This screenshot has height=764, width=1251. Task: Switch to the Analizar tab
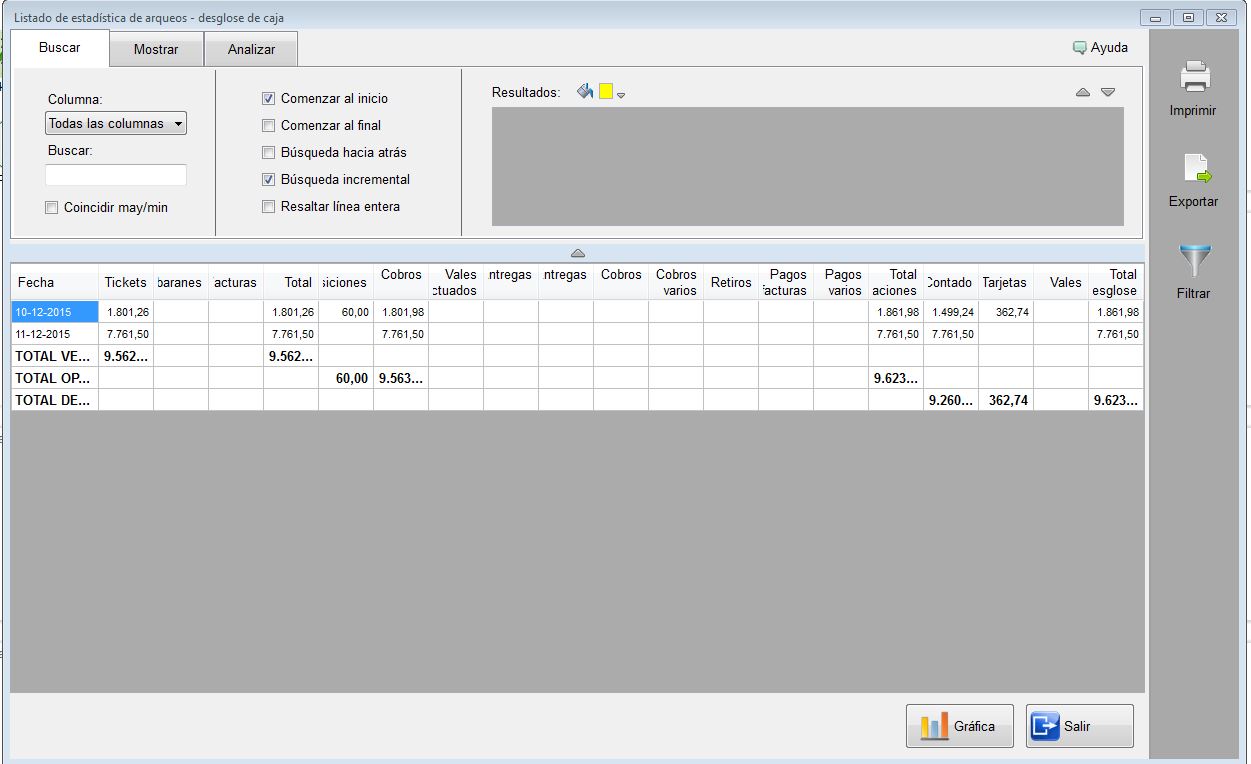[251, 49]
